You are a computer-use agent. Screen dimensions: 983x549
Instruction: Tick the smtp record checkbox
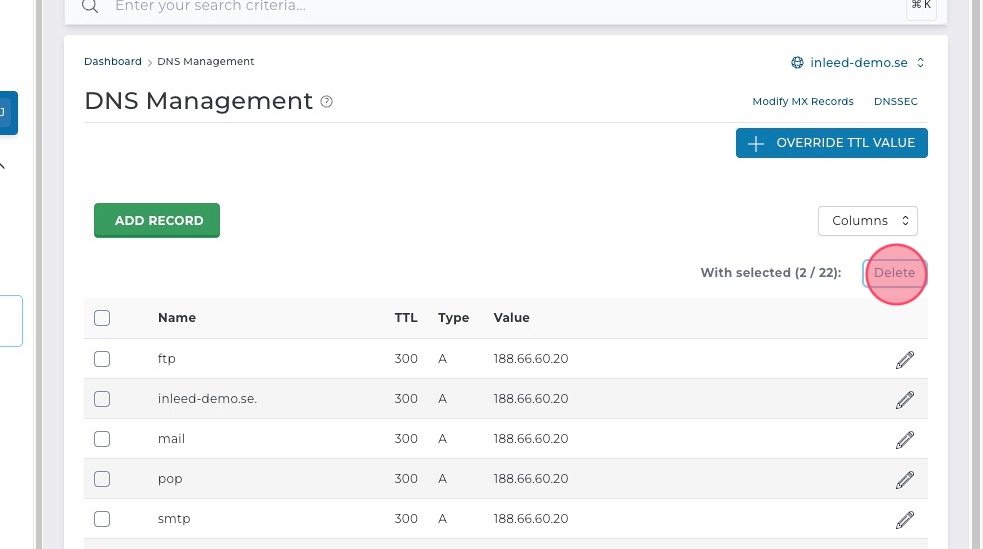[102, 519]
